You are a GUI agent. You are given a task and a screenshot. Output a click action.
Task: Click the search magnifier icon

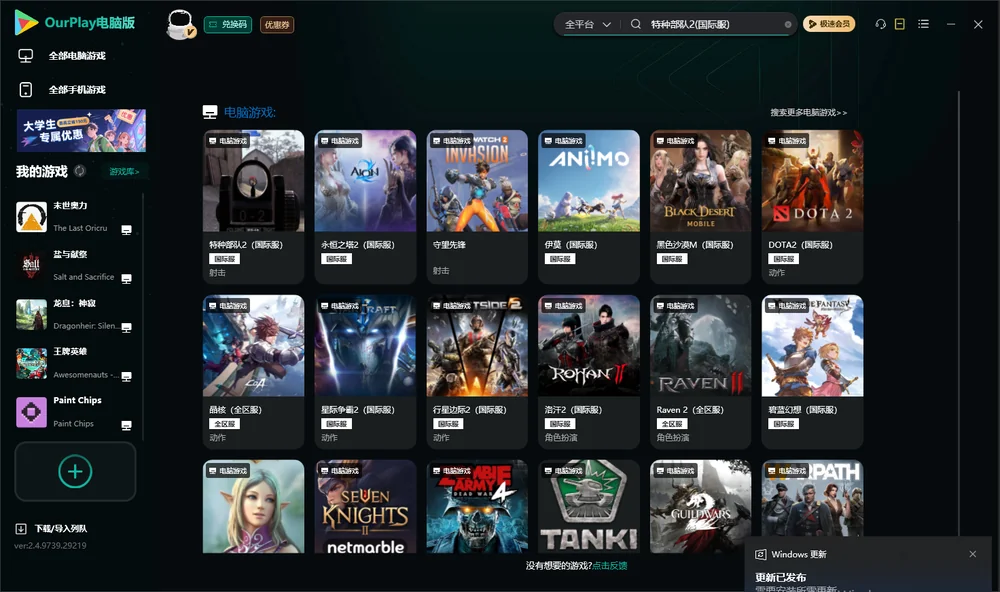pyautogui.click(x=636, y=24)
